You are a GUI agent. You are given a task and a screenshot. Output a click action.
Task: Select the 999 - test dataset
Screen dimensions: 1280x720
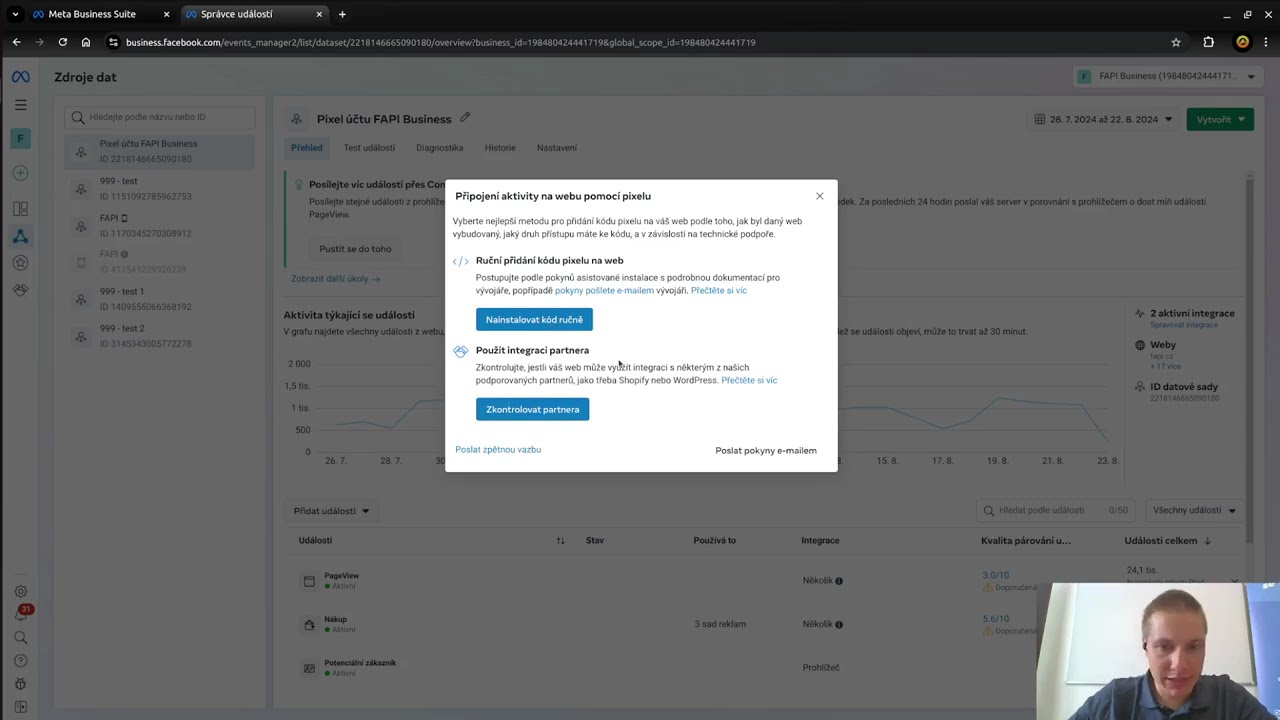point(160,189)
